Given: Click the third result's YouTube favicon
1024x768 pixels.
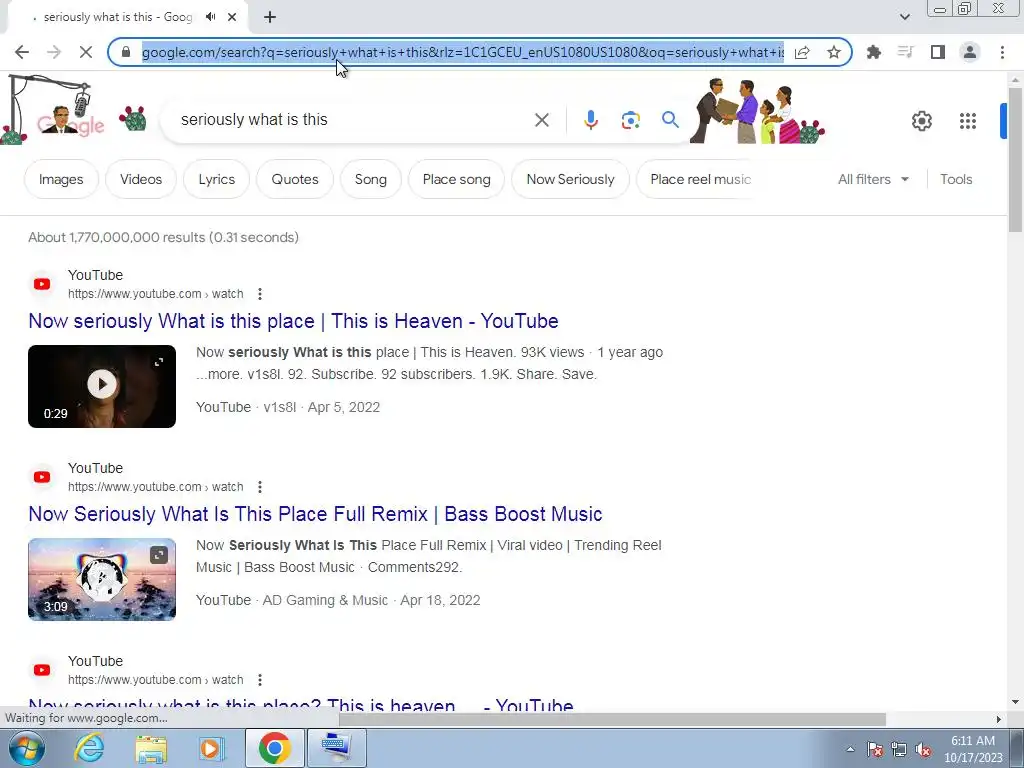Looking at the screenshot, I should (x=42, y=670).
